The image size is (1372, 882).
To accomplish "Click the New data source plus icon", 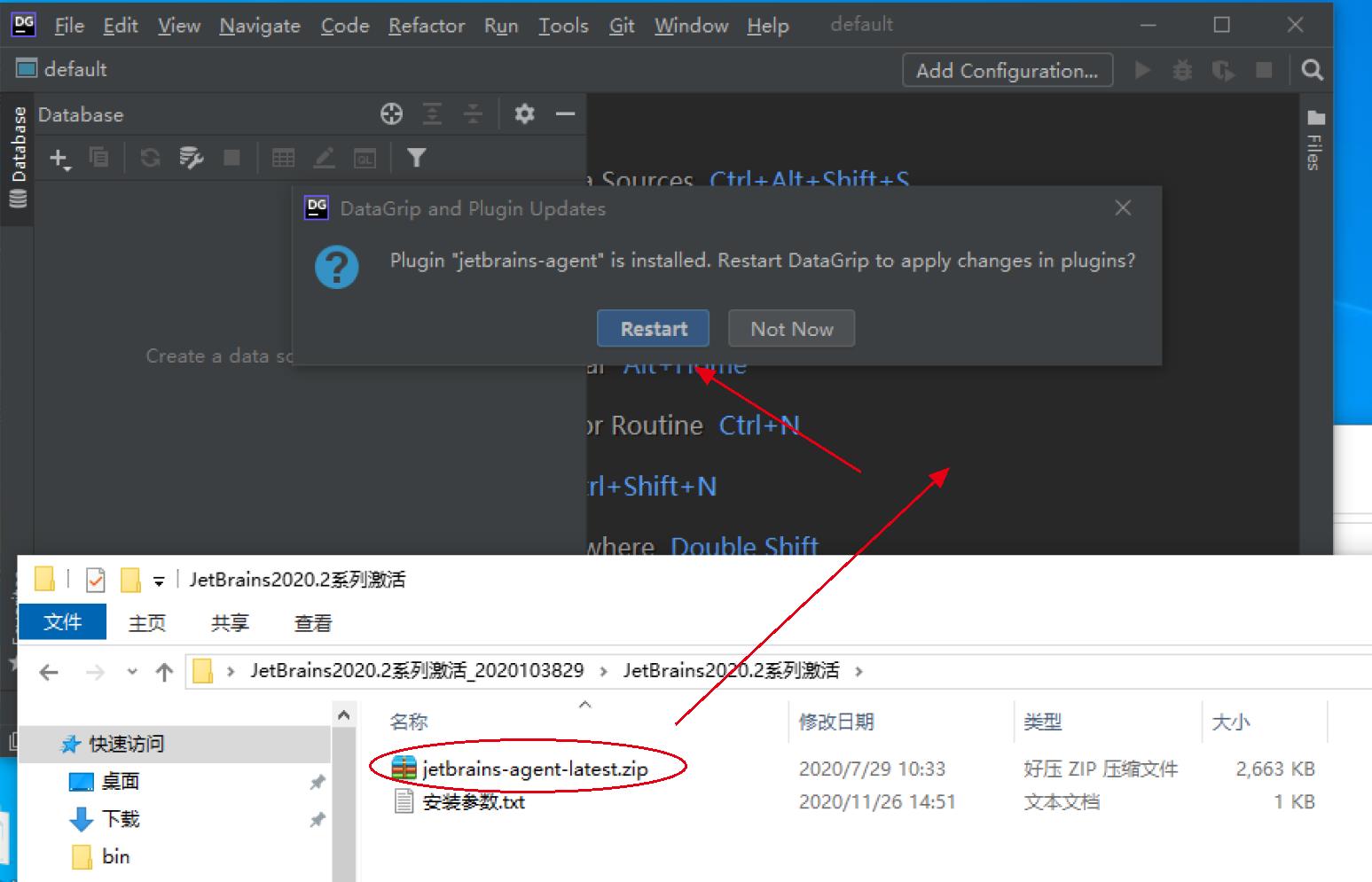I will point(59,159).
